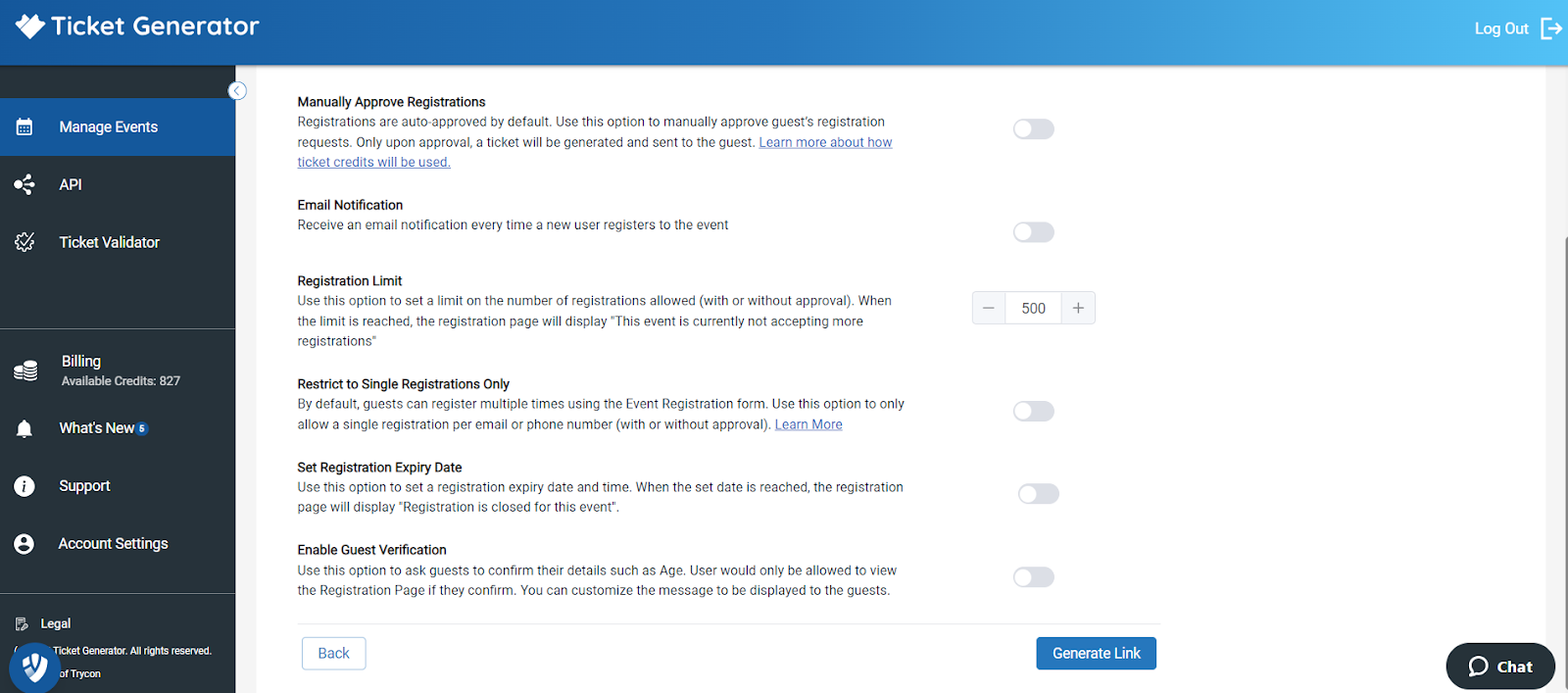Click the What's New bell icon
This screenshot has width=1568, height=693.
click(24, 428)
